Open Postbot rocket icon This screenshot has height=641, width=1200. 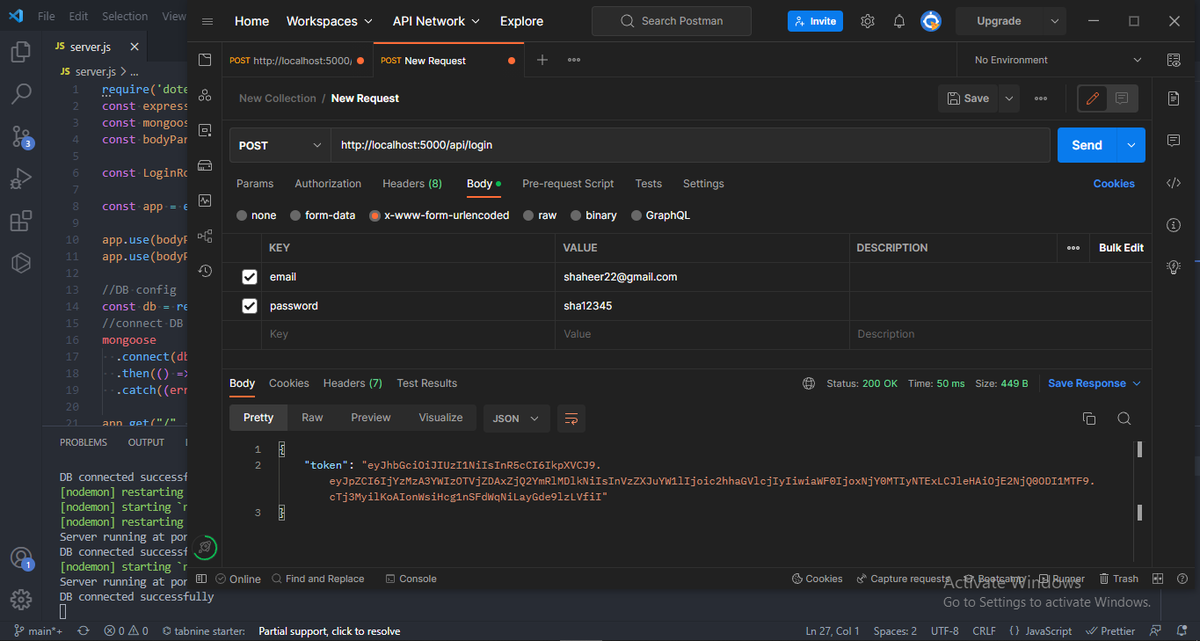pos(205,548)
